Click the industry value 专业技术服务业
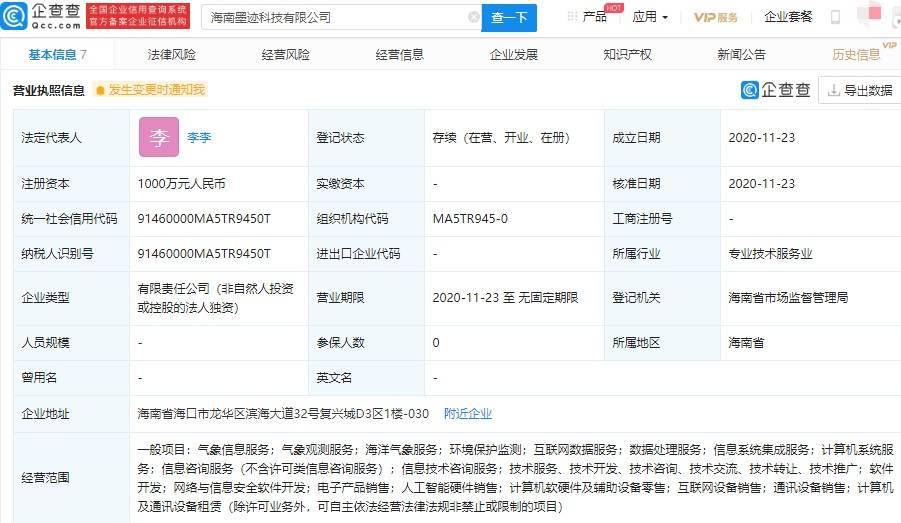 (770, 253)
